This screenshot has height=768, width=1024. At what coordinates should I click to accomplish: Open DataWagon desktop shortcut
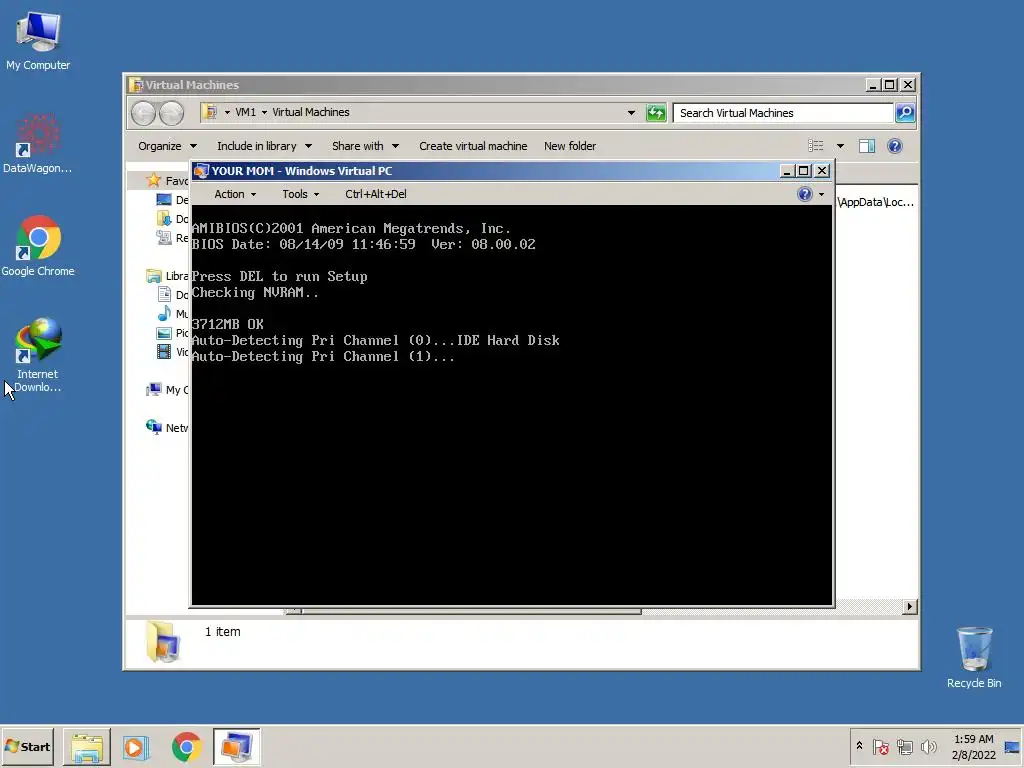click(38, 143)
